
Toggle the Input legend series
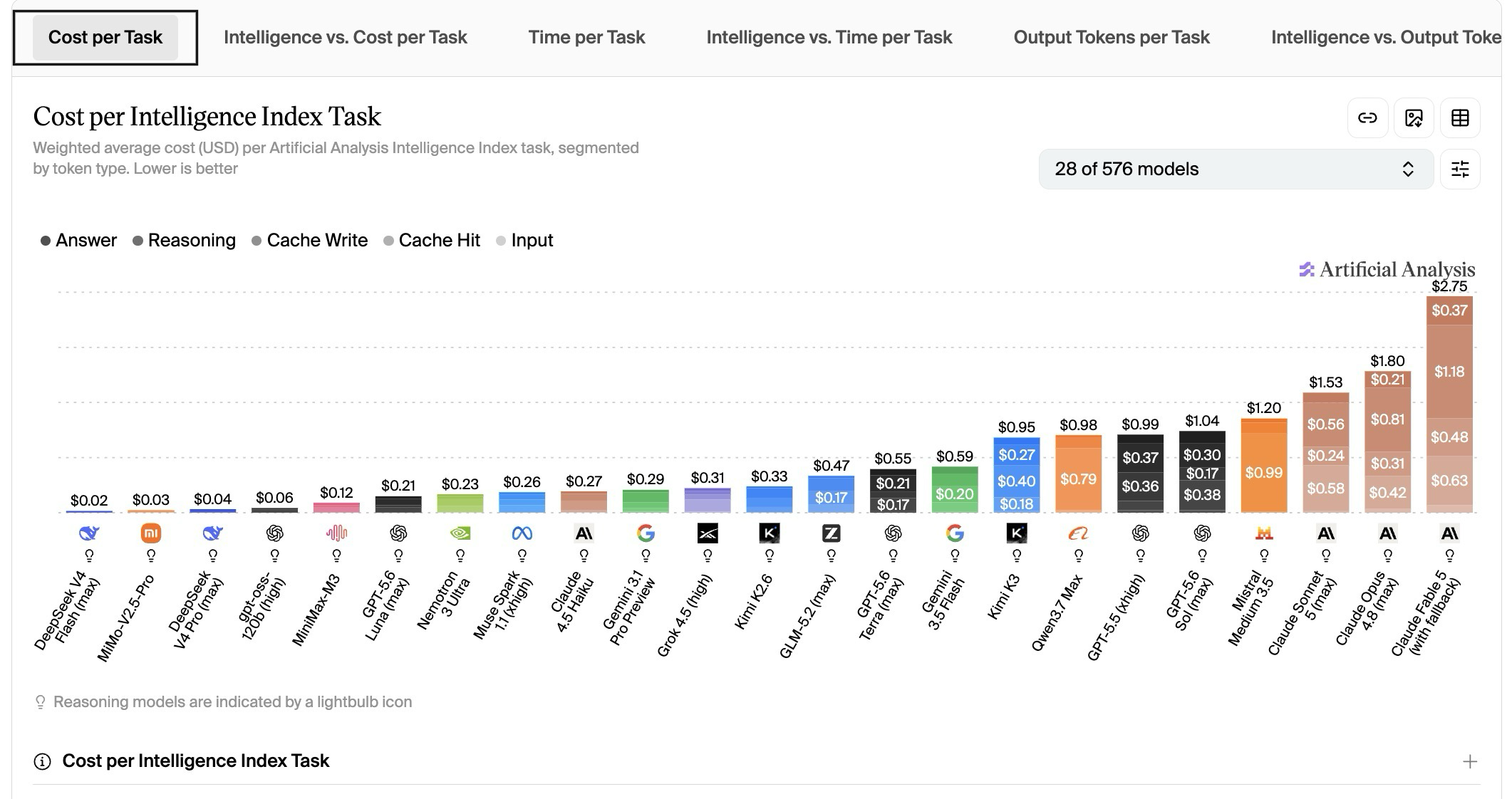point(524,241)
